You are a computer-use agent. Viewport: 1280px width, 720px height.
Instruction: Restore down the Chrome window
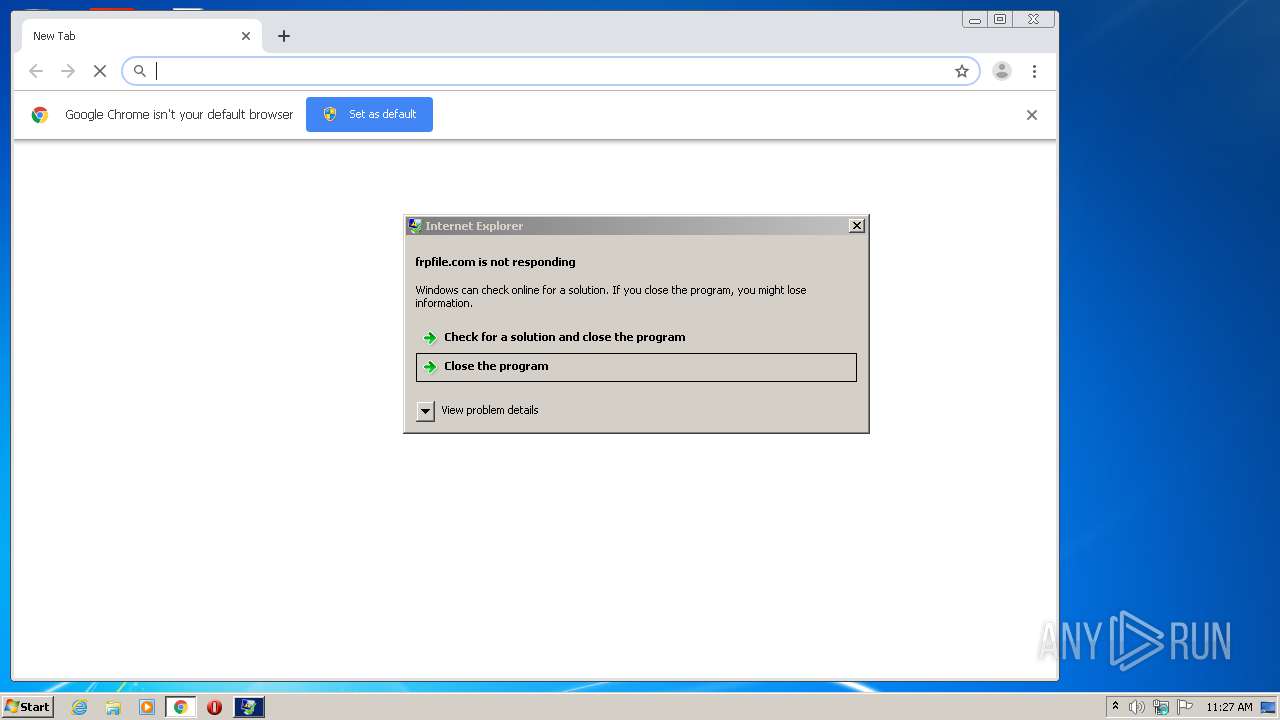pos(1000,19)
